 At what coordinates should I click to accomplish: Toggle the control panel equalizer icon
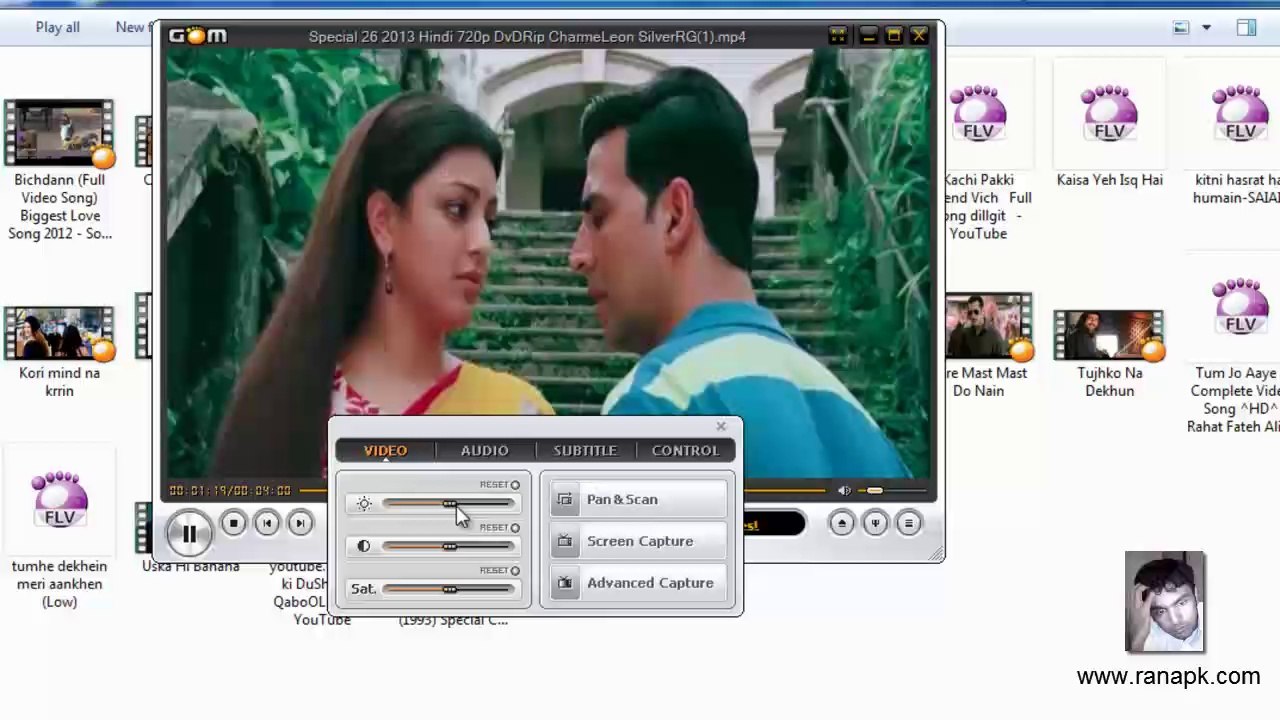click(x=875, y=523)
